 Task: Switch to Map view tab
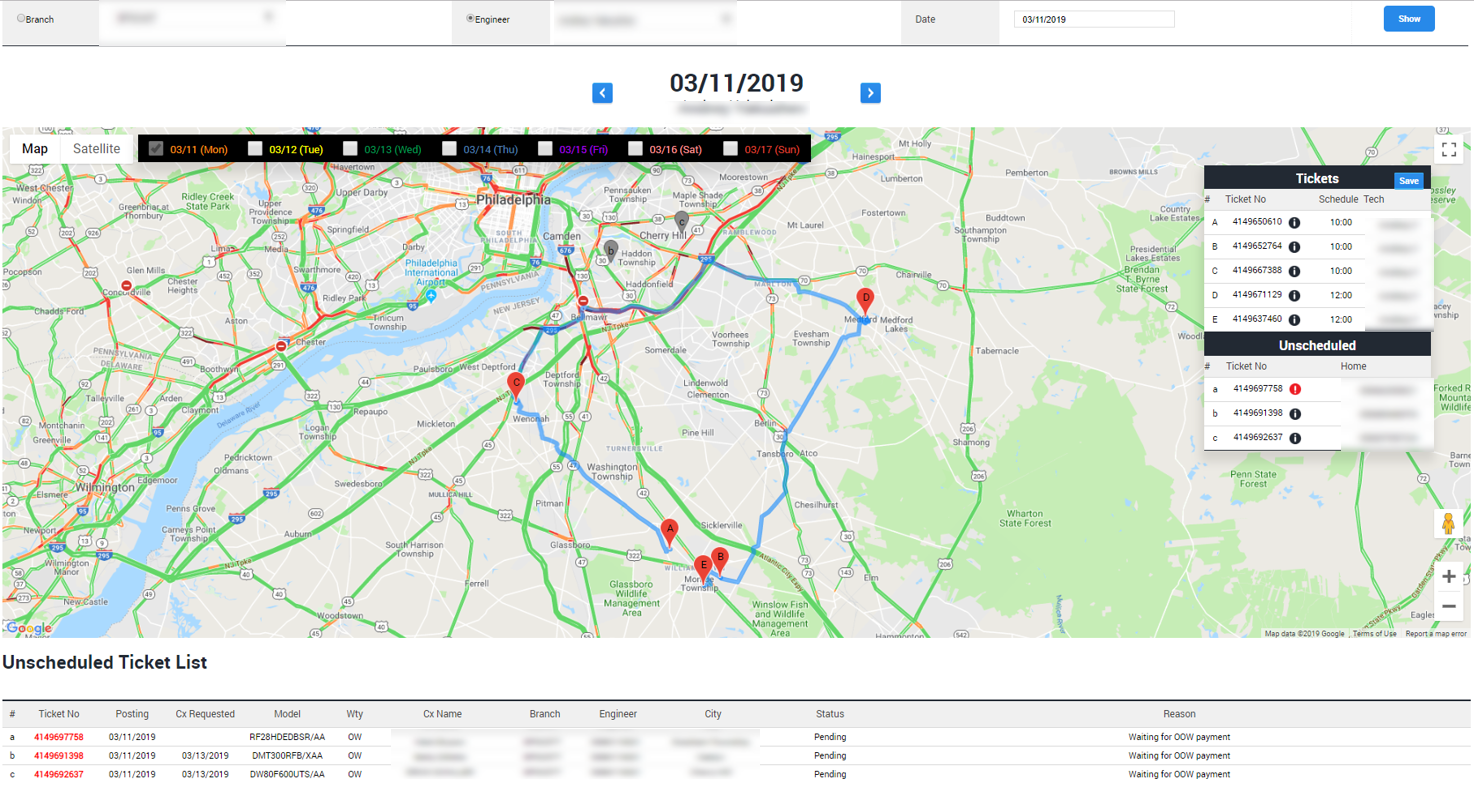tap(35, 149)
